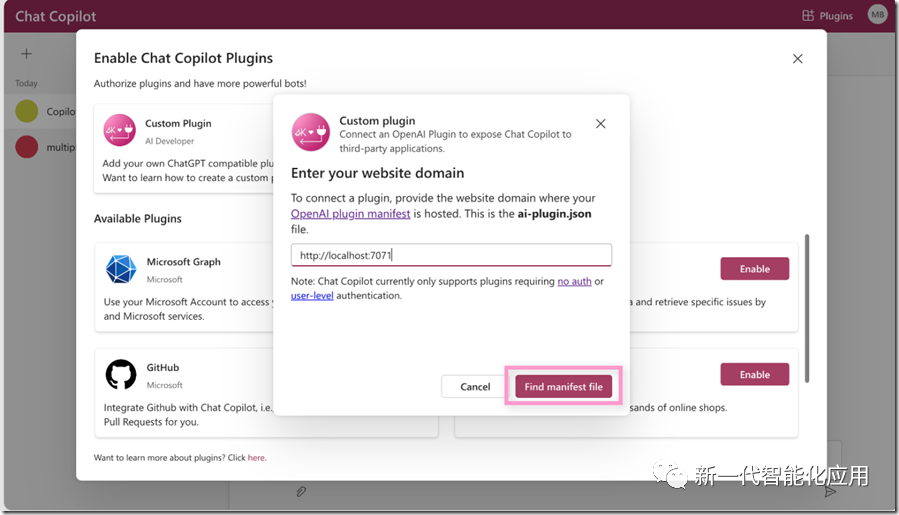Select the red multi-plugin chat avatar
The width and height of the screenshot is (899, 515).
[26, 147]
